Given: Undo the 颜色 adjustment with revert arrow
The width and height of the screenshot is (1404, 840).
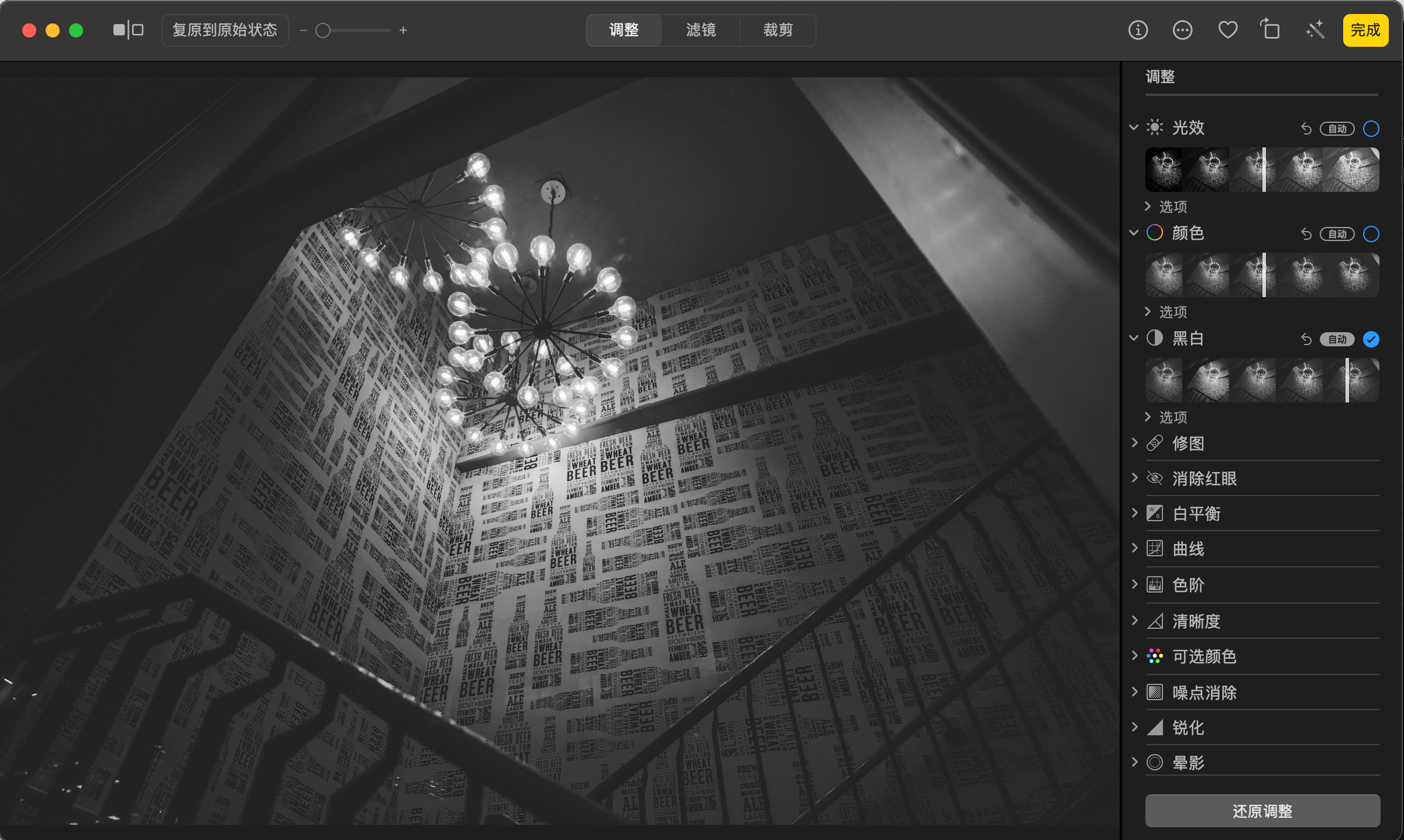Looking at the screenshot, I should click(1306, 234).
